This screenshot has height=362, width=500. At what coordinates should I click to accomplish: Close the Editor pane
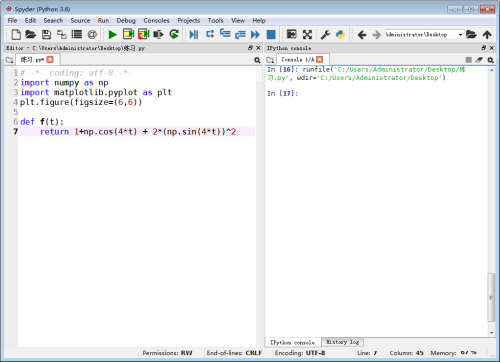258,48
